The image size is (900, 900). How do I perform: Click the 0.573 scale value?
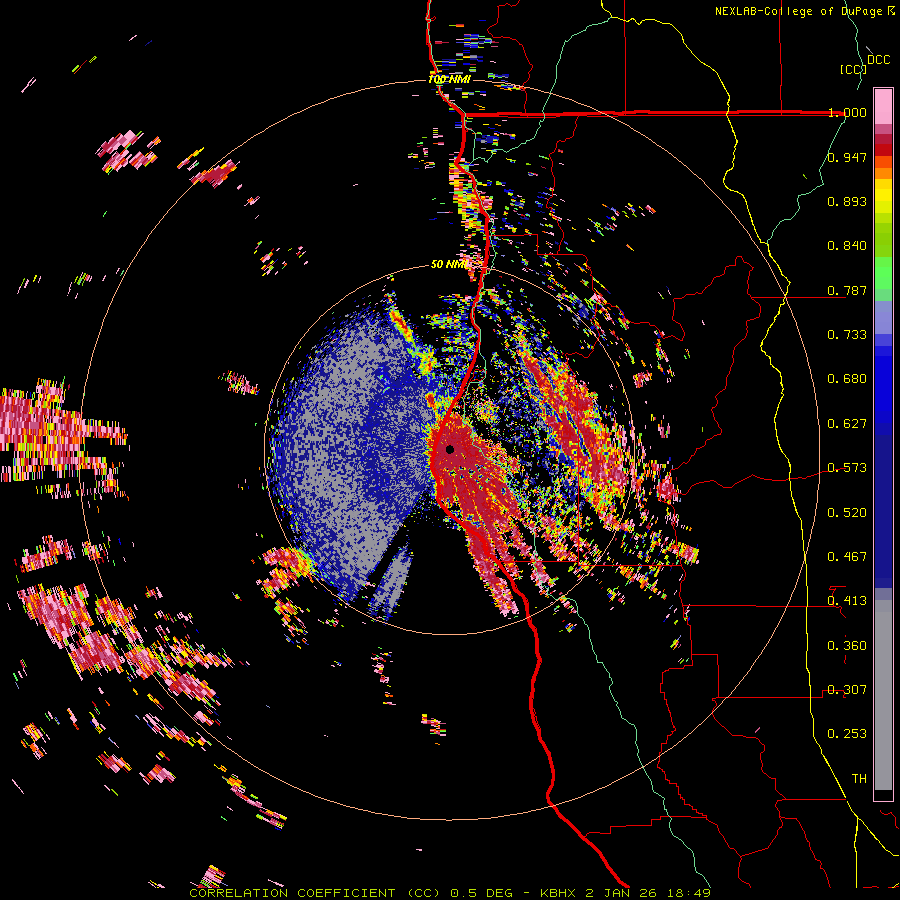pyautogui.click(x=847, y=468)
